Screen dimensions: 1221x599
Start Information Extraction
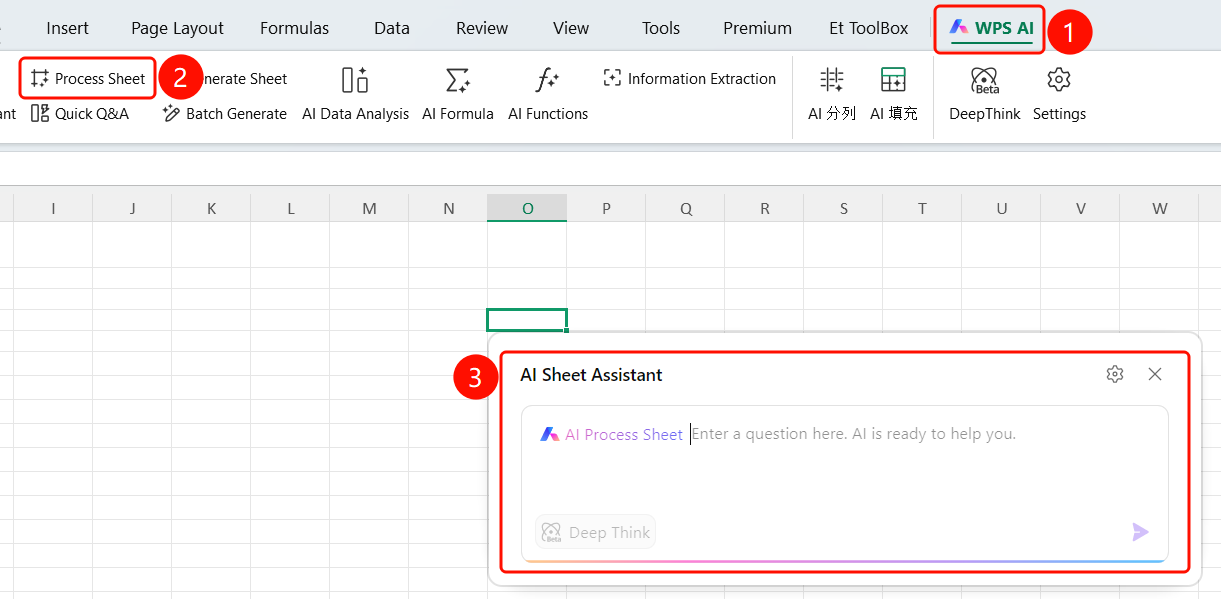pyautogui.click(x=690, y=78)
